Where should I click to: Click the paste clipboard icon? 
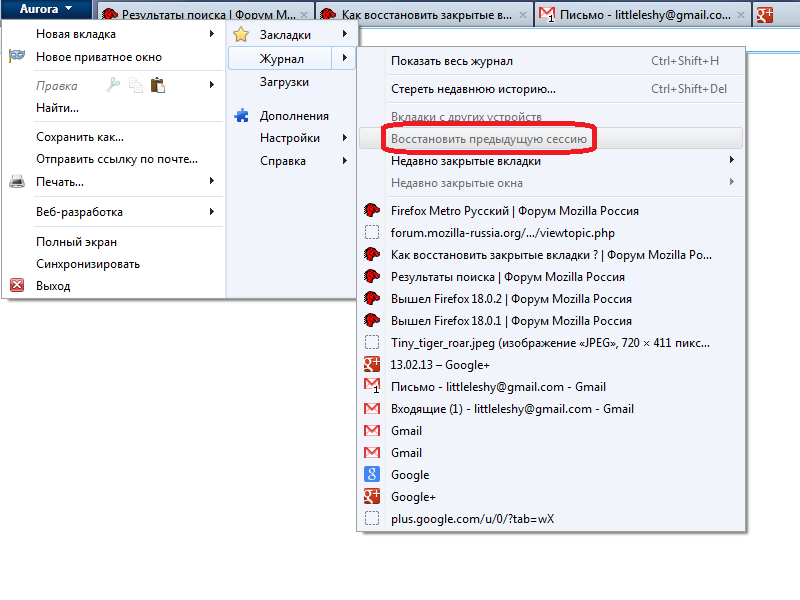pyautogui.click(x=158, y=85)
